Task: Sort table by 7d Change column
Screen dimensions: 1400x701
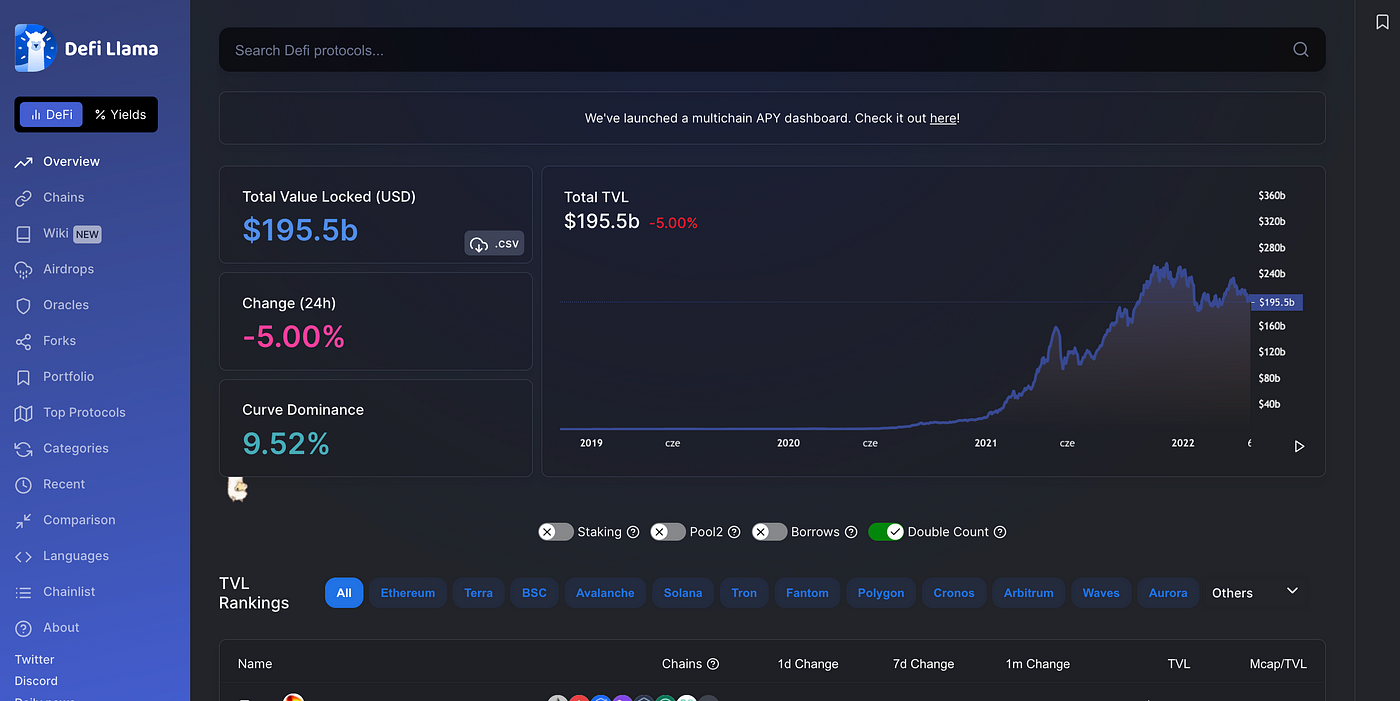Action: pos(923,664)
